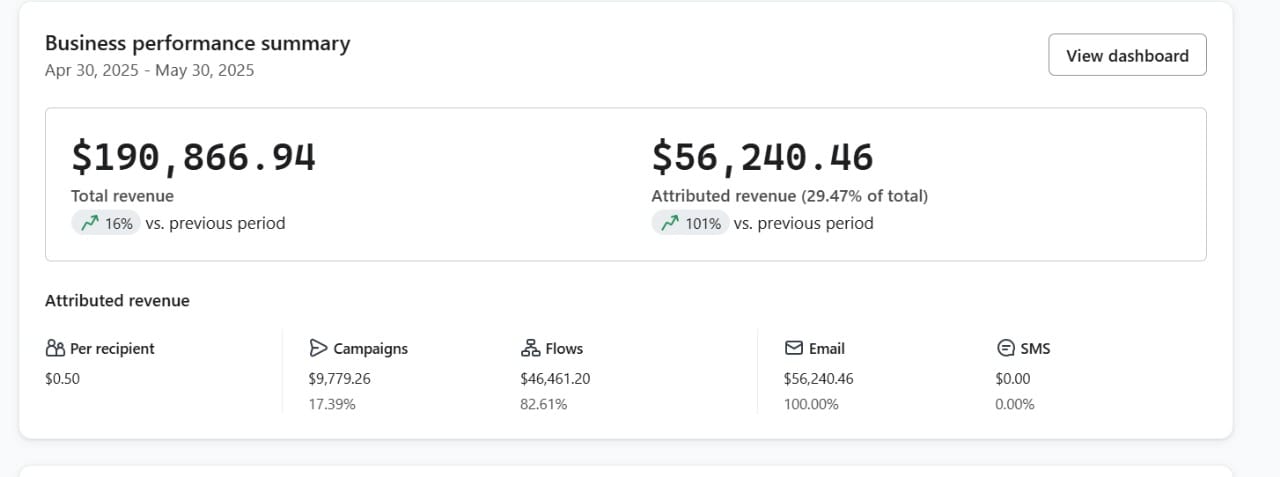Click the Per recipient people icon
This screenshot has height=477, width=1280.
coord(55,348)
